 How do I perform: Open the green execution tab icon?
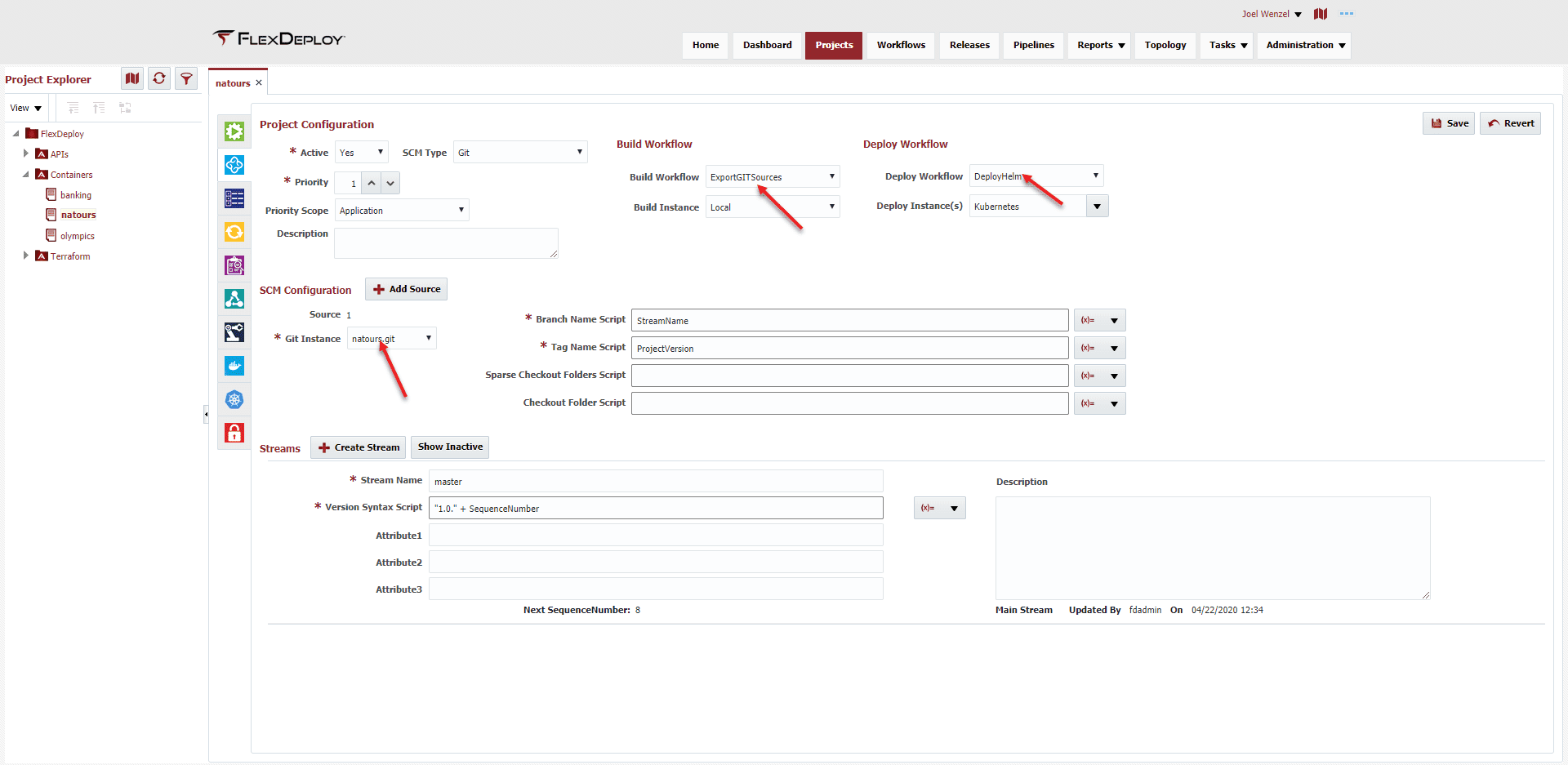coord(234,131)
